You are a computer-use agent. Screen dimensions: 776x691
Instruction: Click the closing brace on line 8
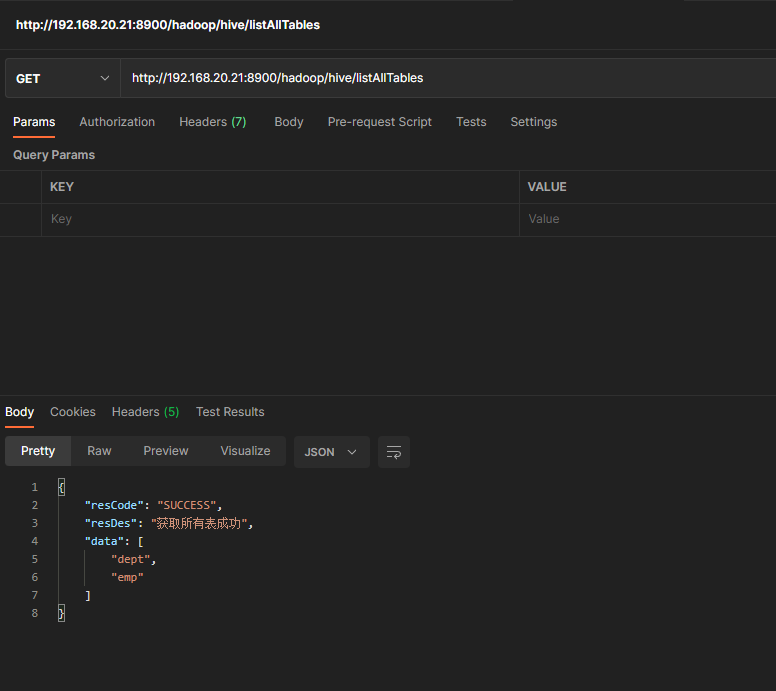(61, 613)
